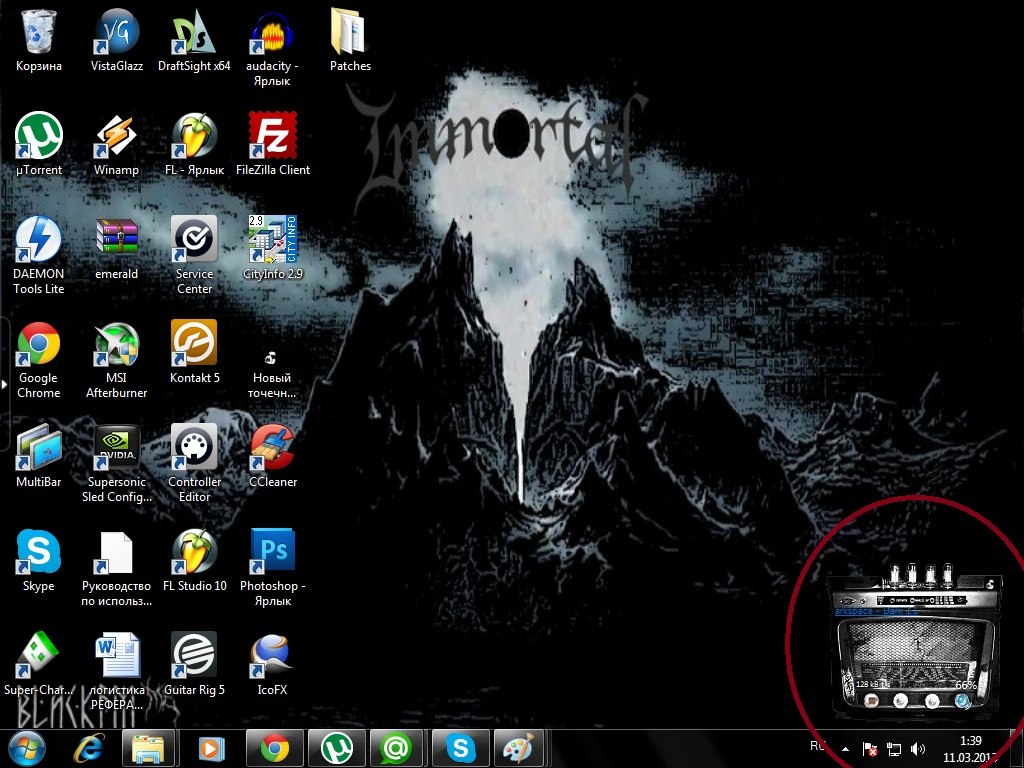
Task: Select the Новый точечн... file icon
Action: point(272,374)
